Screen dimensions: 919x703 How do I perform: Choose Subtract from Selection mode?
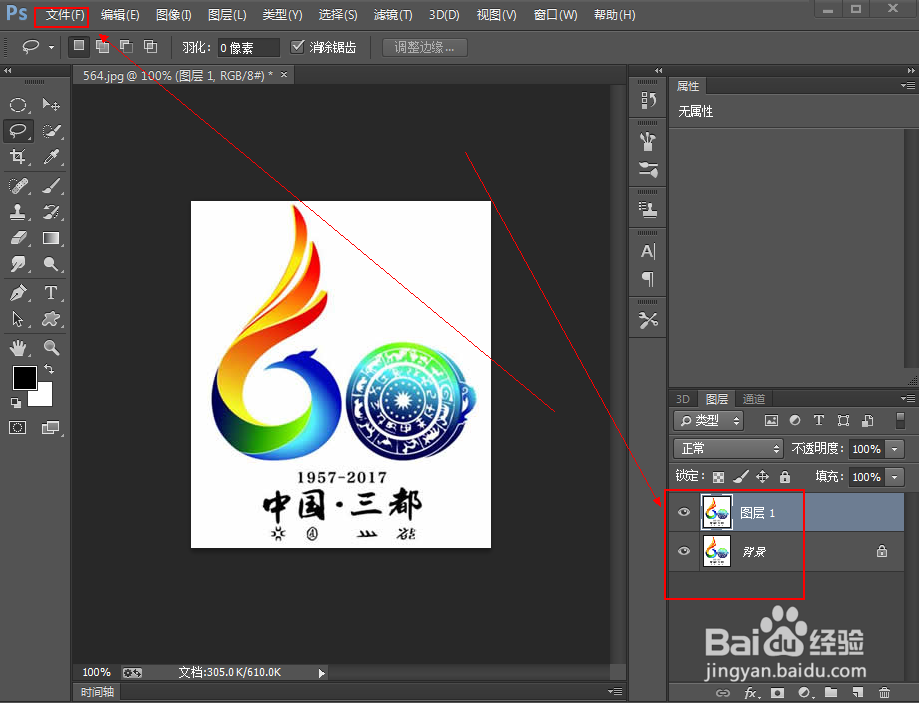tap(126, 46)
